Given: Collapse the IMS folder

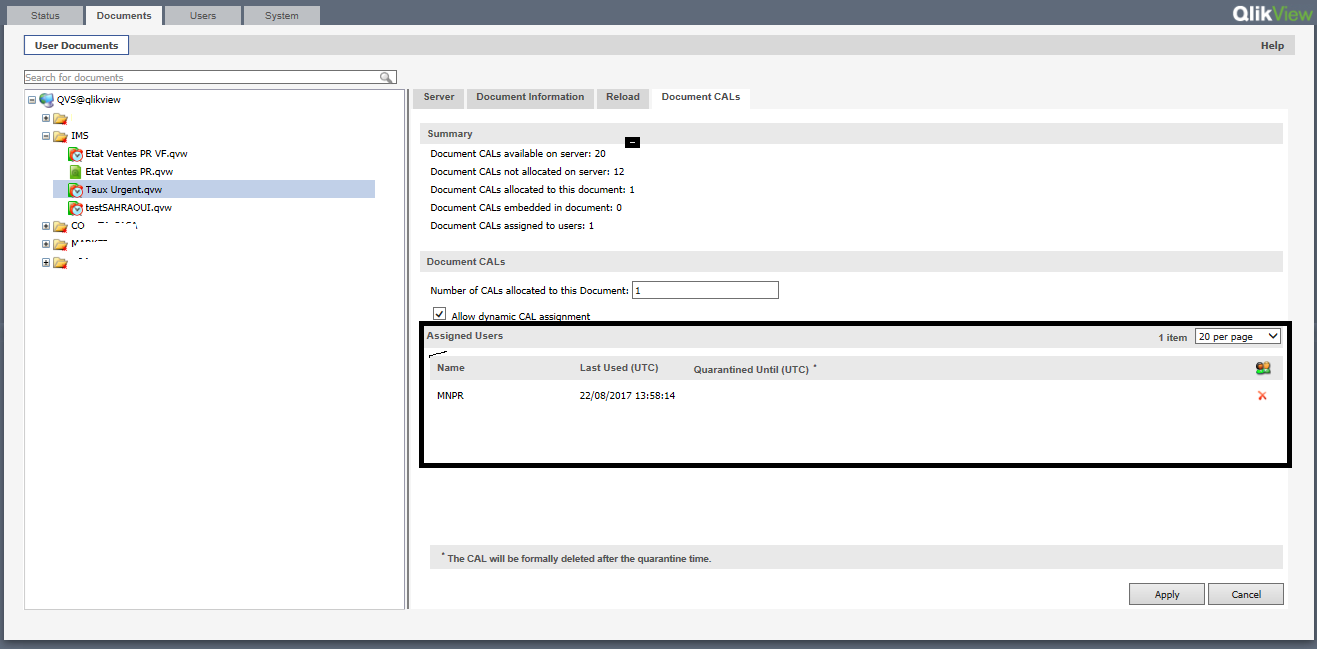Looking at the screenshot, I should pyautogui.click(x=46, y=136).
